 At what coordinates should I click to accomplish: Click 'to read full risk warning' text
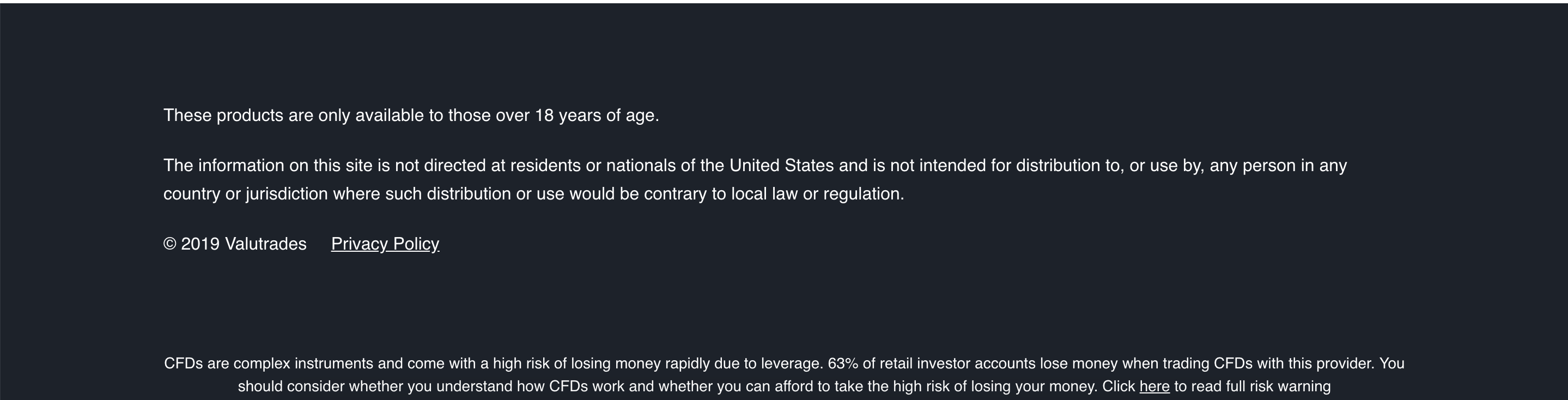click(x=1252, y=386)
